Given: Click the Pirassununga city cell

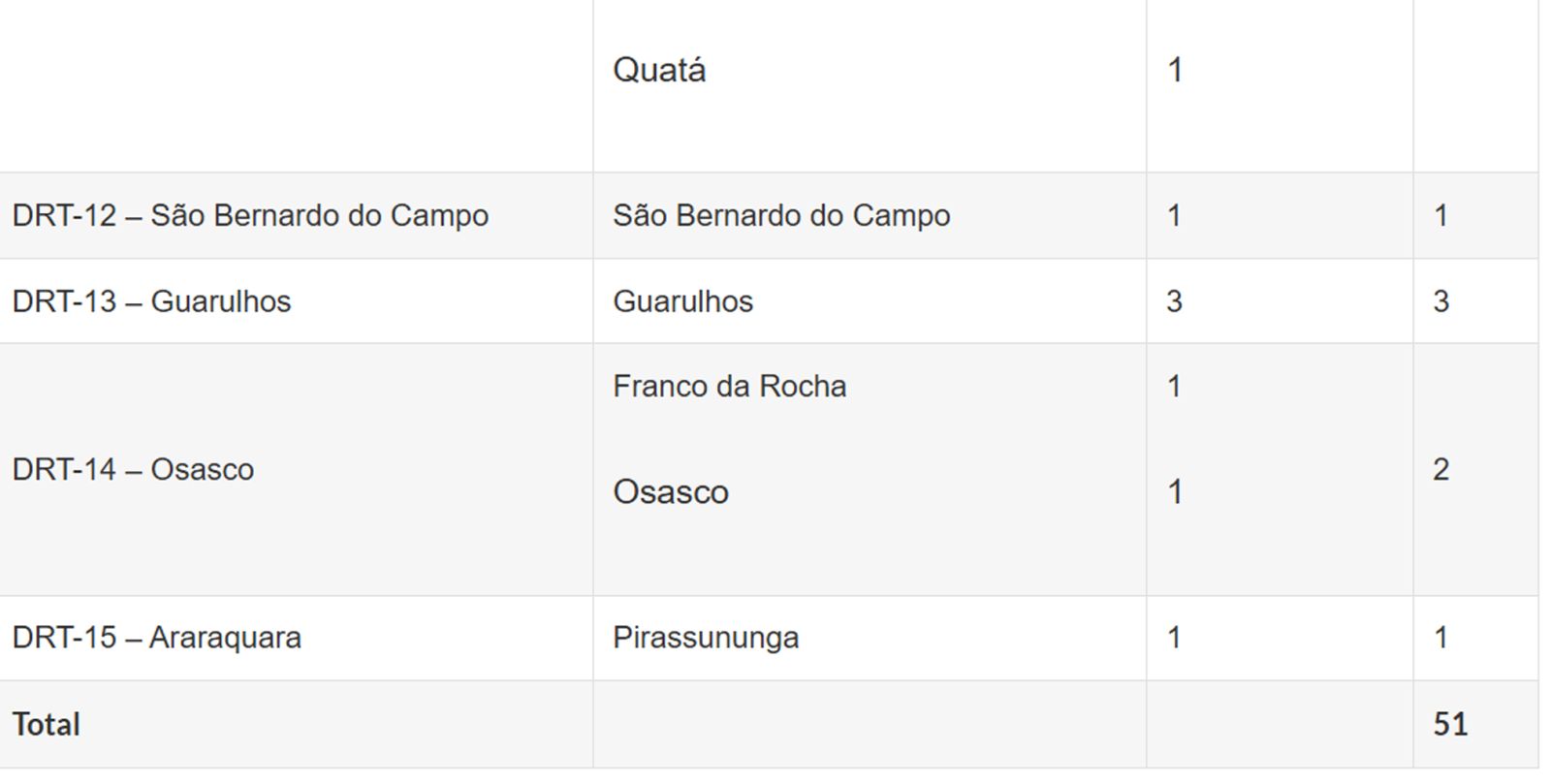Looking at the screenshot, I should pos(706,638).
